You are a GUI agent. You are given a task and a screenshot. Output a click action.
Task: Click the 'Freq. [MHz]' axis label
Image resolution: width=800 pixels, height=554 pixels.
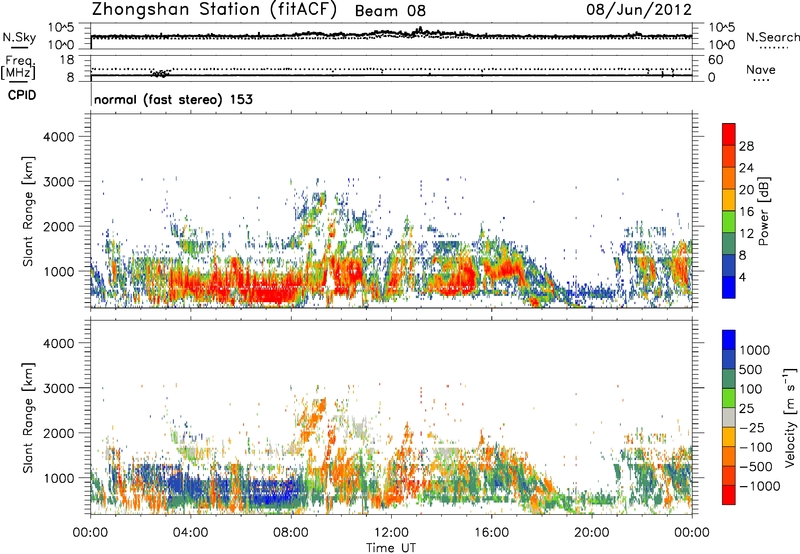tap(18, 67)
